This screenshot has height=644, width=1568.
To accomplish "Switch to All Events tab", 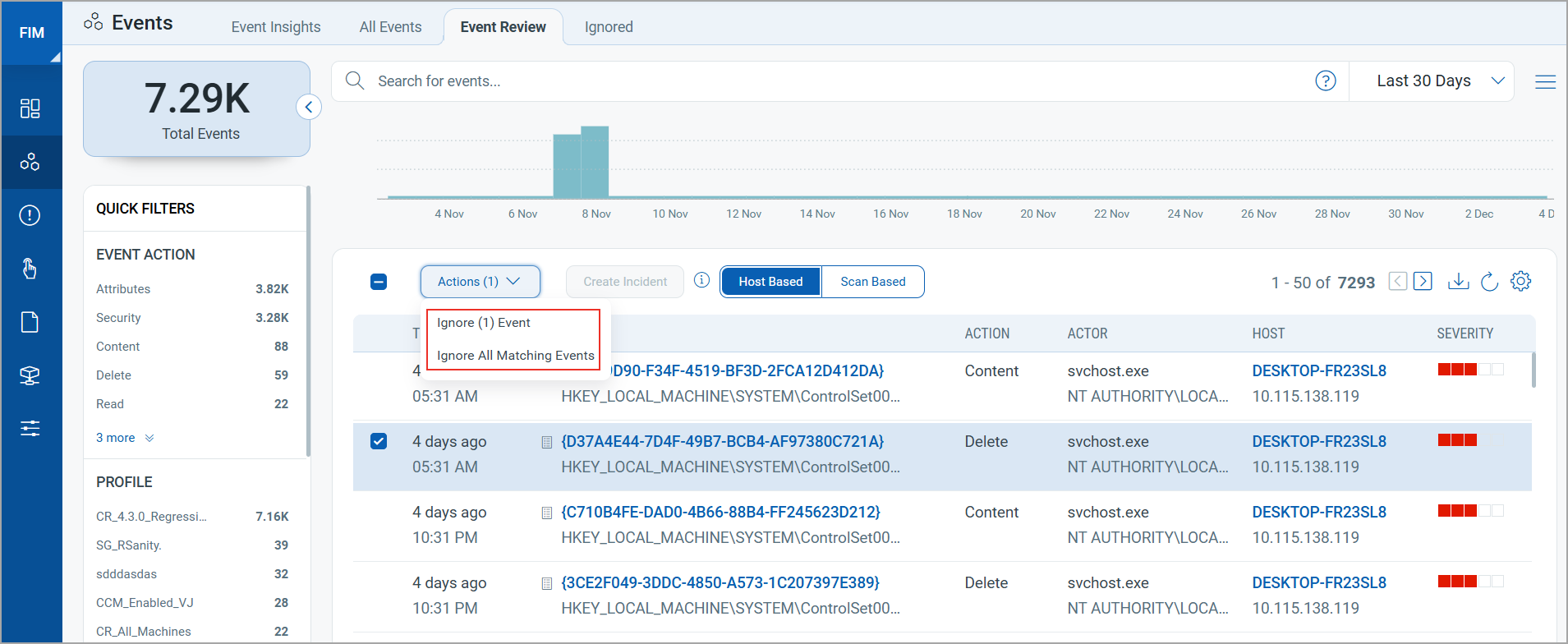I will tap(390, 27).
